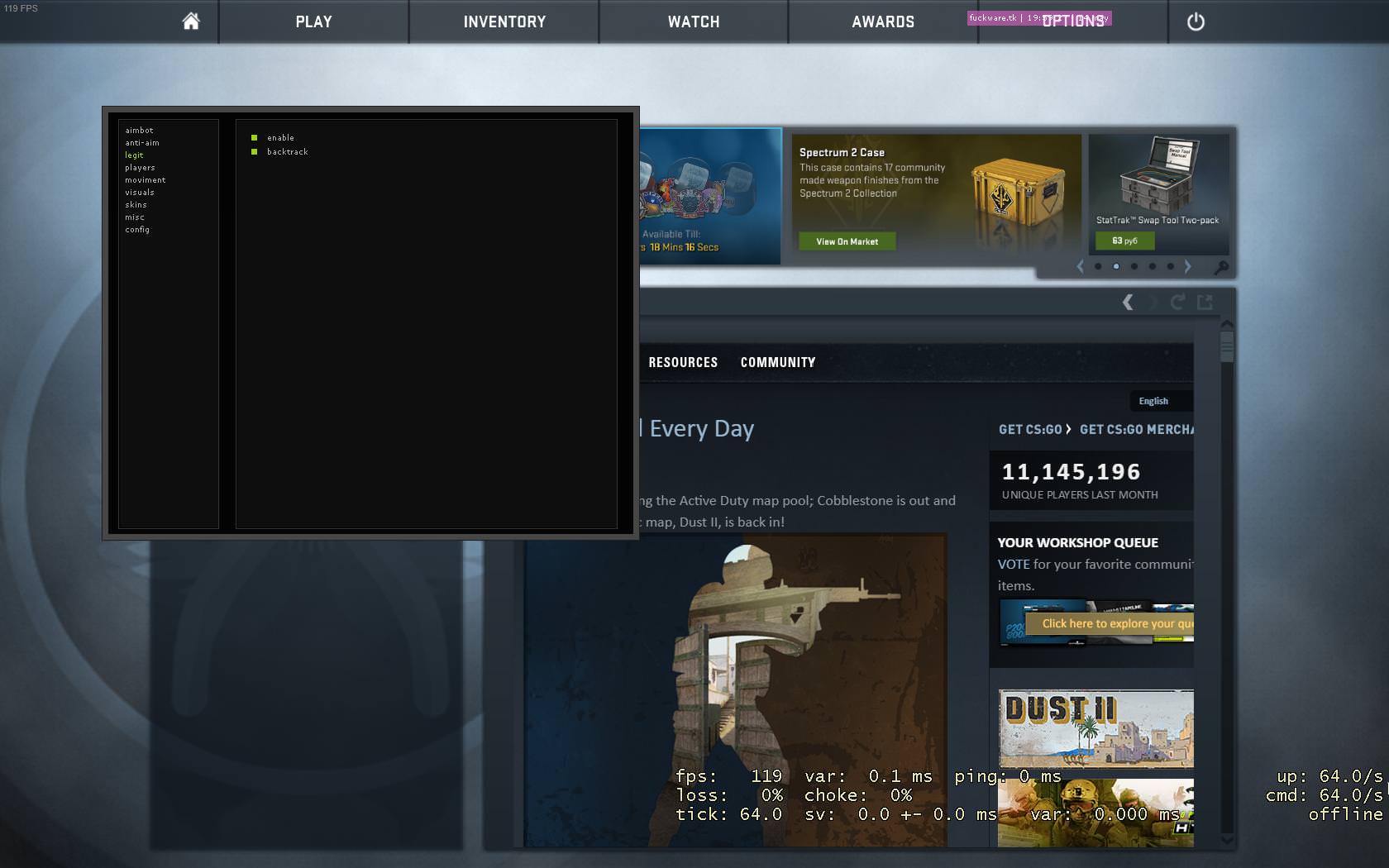This screenshot has width=1389, height=868.
Task: Open the PLAY tab
Action: [314, 21]
